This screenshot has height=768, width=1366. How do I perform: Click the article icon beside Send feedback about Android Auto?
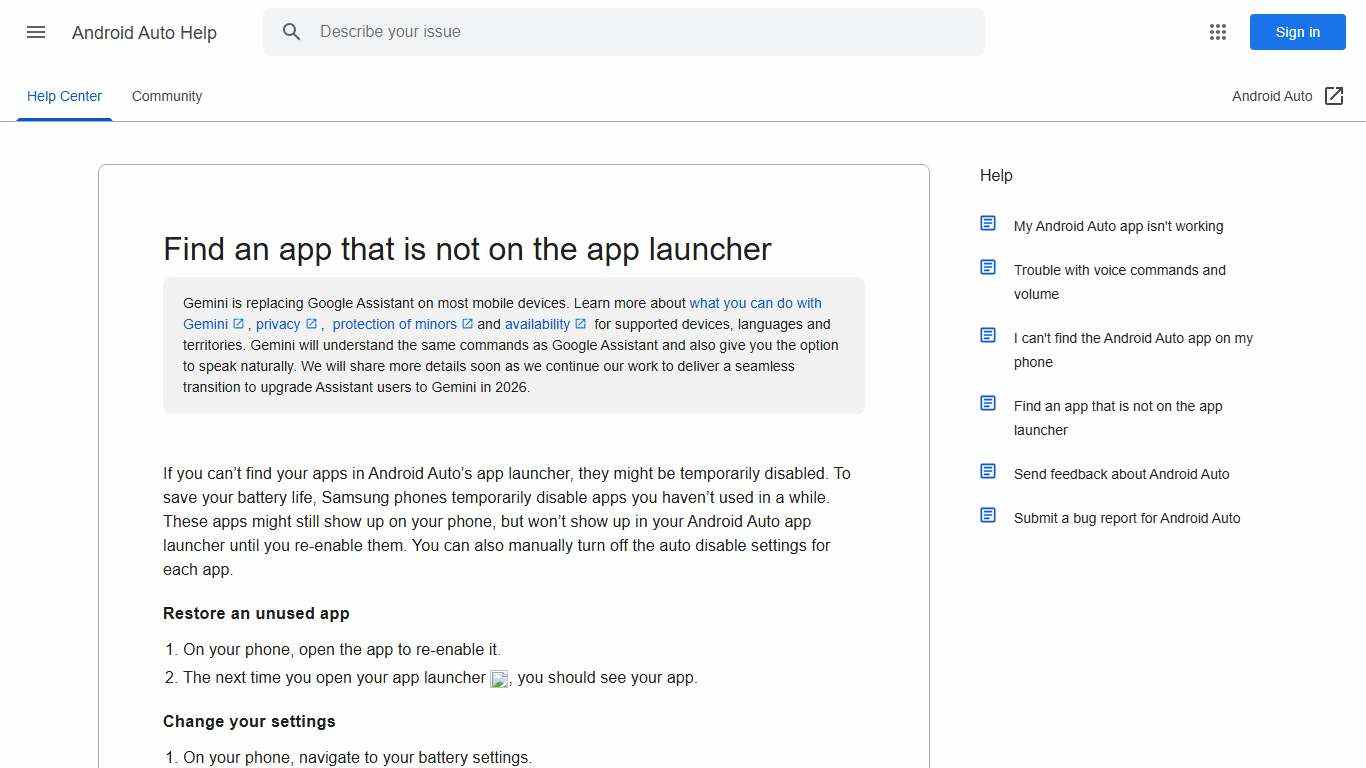coord(988,470)
